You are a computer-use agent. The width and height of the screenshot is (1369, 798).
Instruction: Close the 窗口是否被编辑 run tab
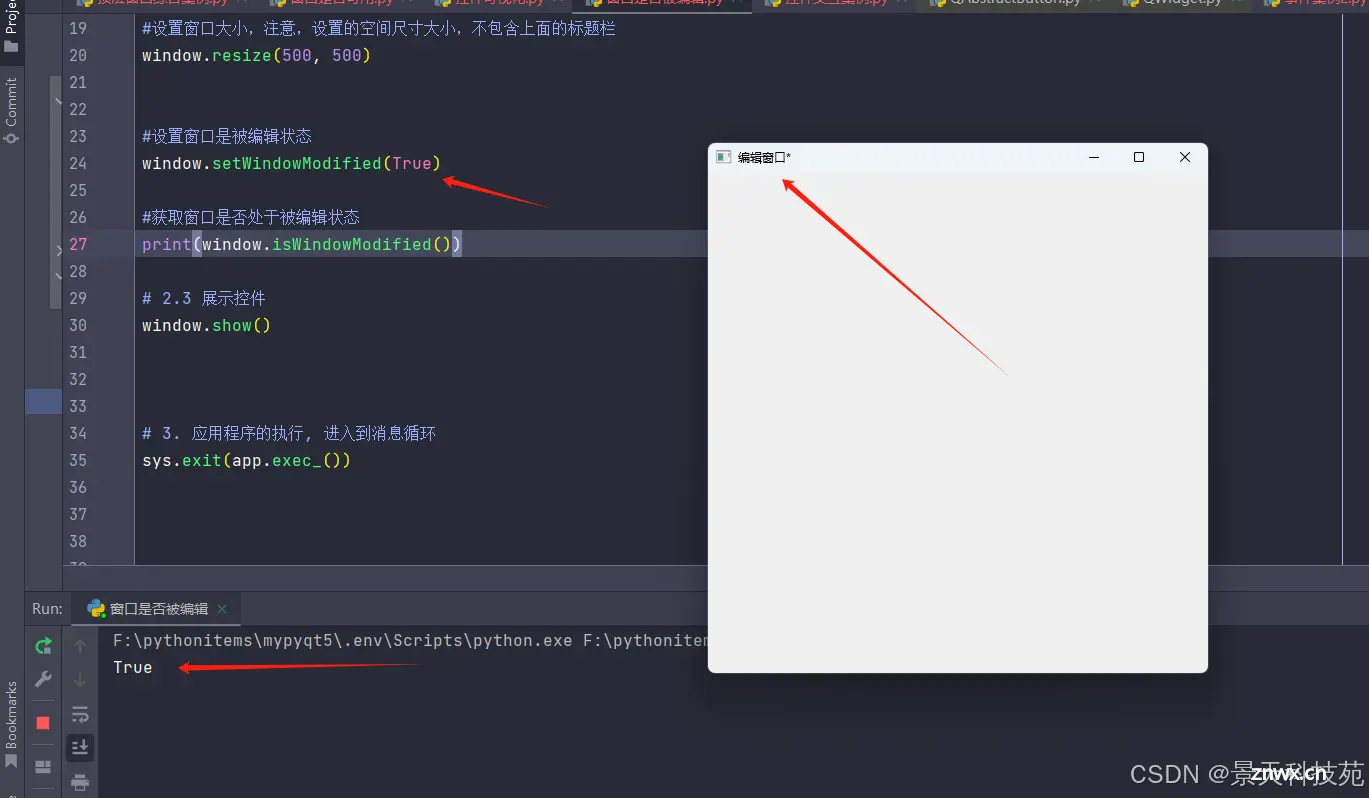(222, 609)
